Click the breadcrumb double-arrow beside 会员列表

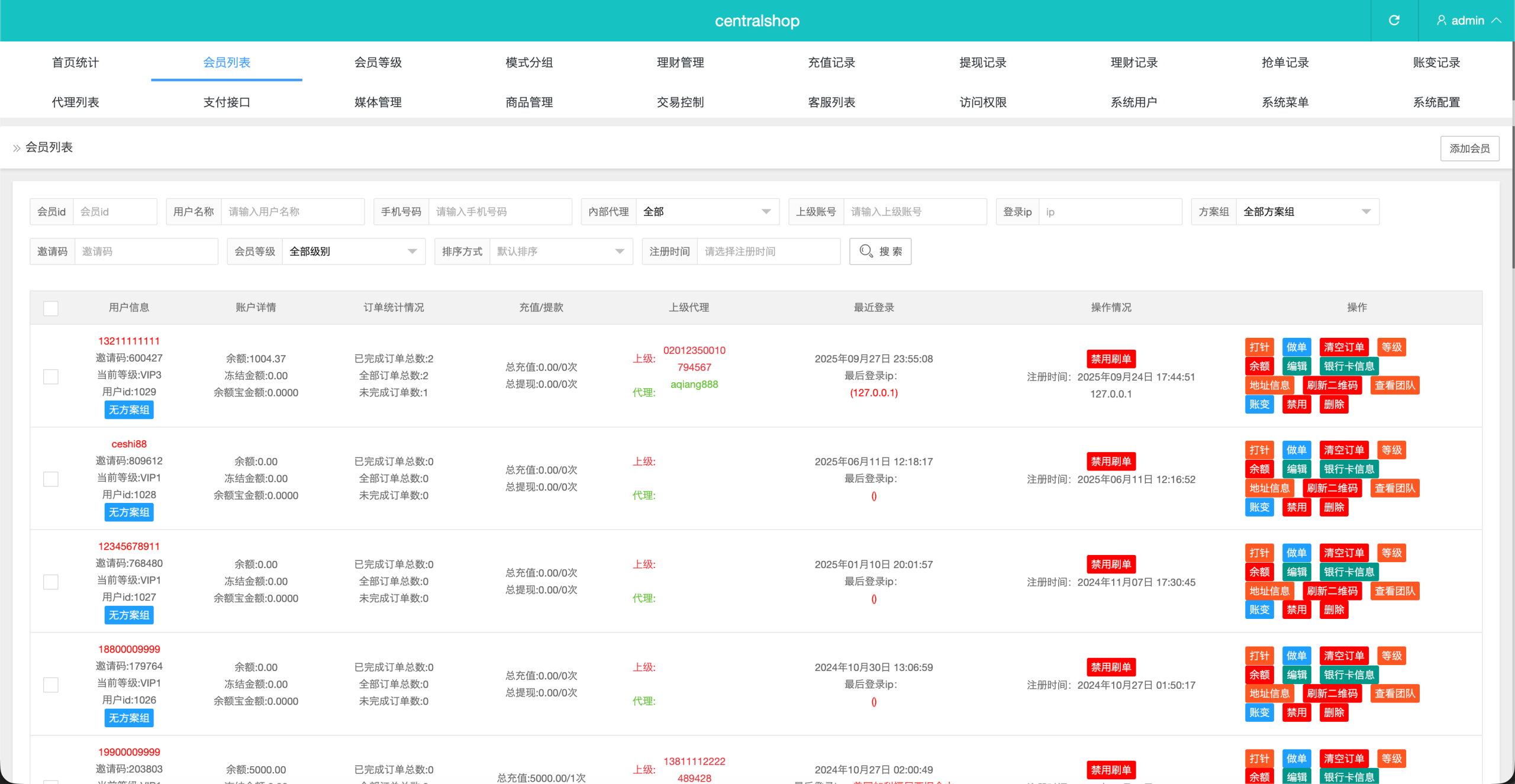coord(17,148)
